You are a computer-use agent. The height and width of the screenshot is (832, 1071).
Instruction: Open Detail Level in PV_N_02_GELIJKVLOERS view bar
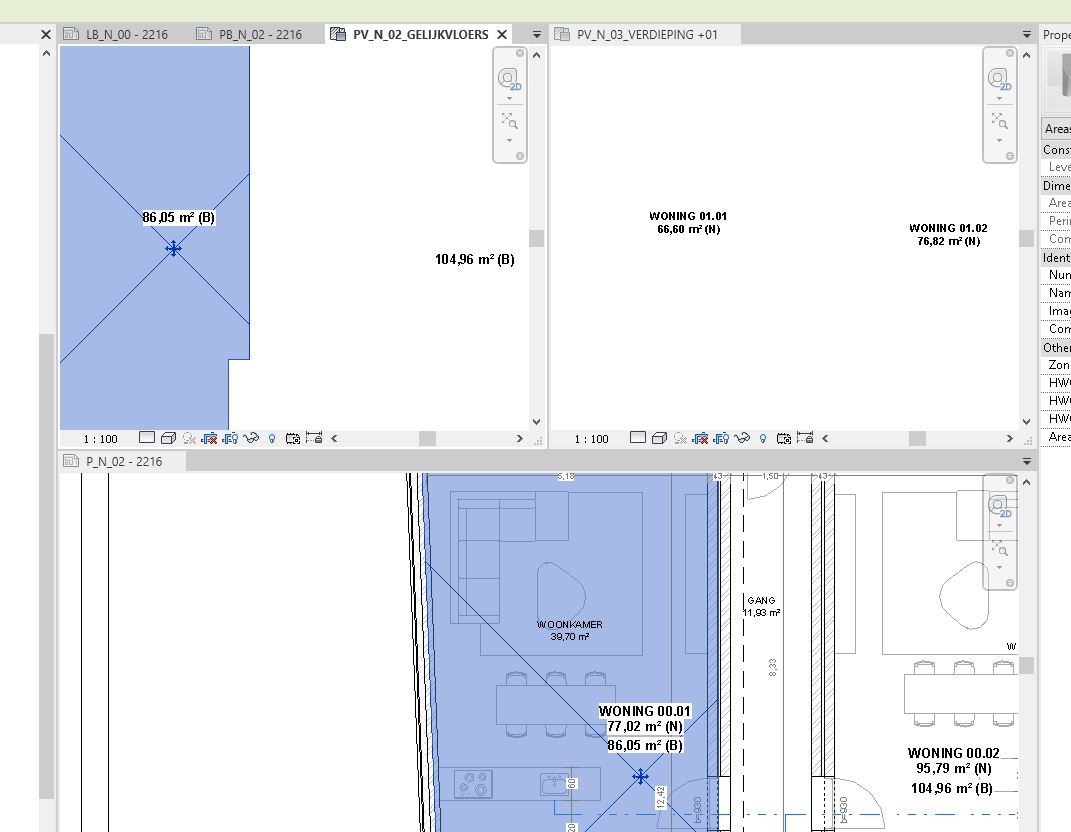pos(147,438)
